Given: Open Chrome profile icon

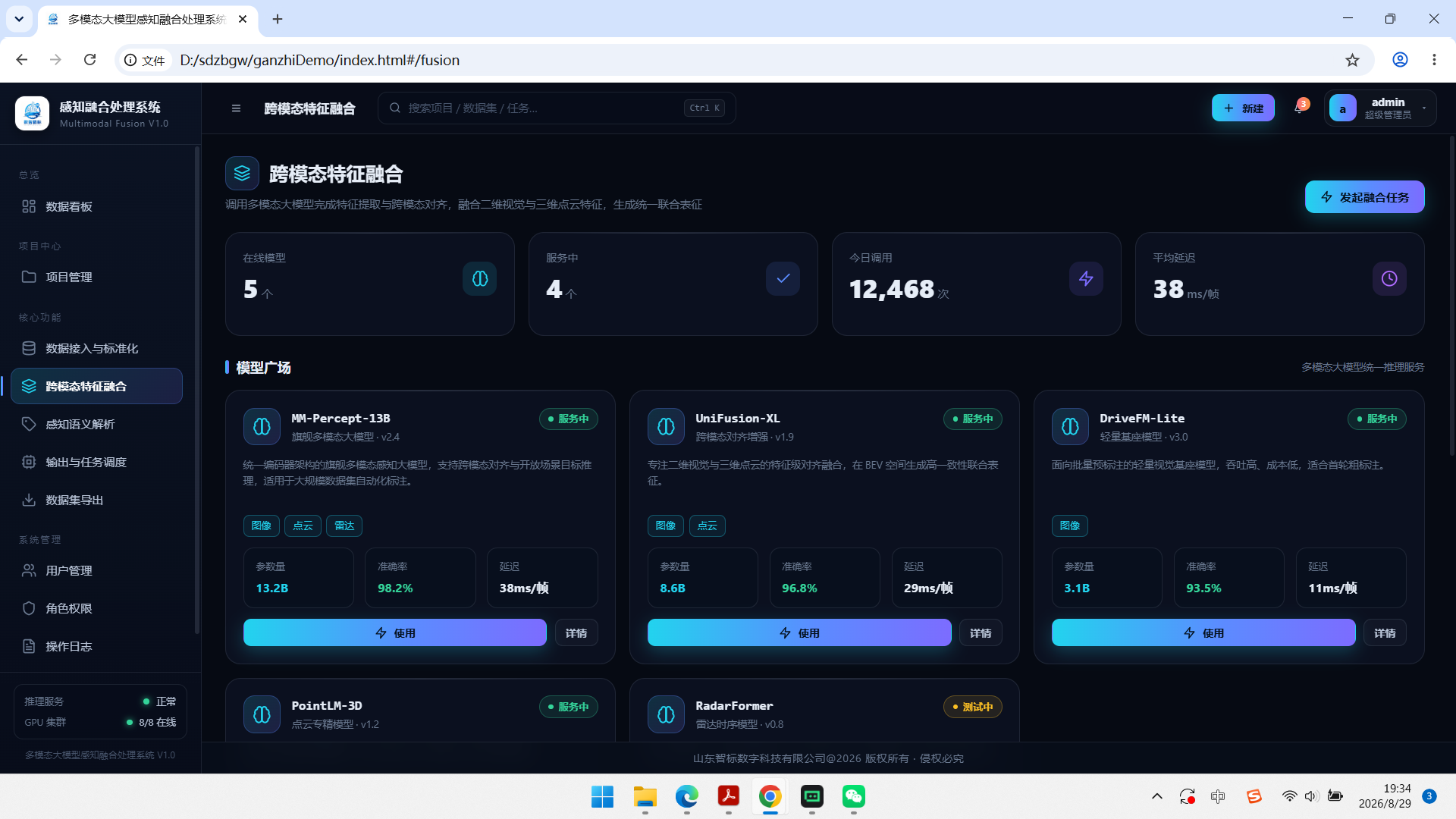Looking at the screenshot, I should 1400,60.
